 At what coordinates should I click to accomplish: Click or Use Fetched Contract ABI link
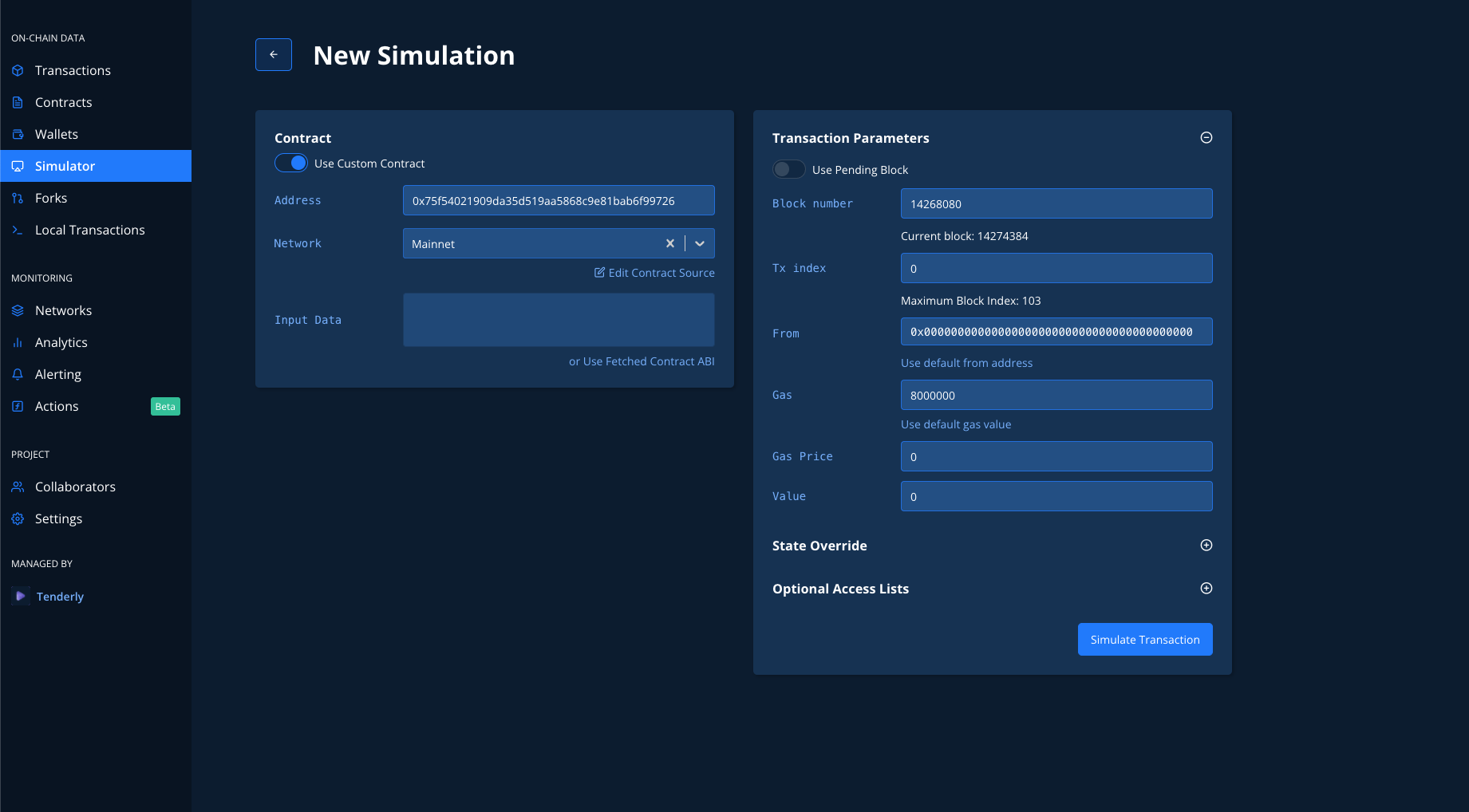click(x=642, y=361)
